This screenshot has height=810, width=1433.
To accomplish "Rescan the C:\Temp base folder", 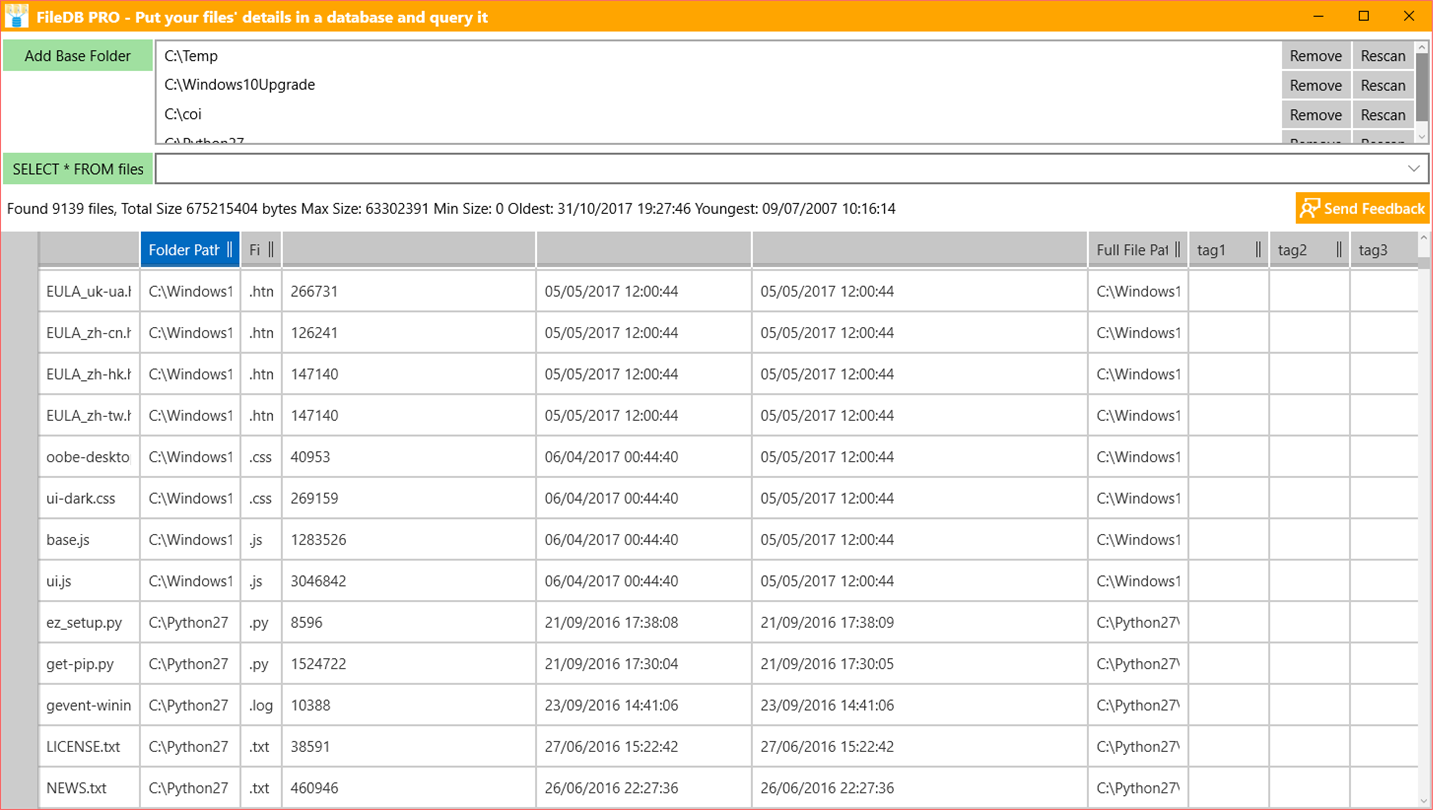I will [x=1383, y=56].
